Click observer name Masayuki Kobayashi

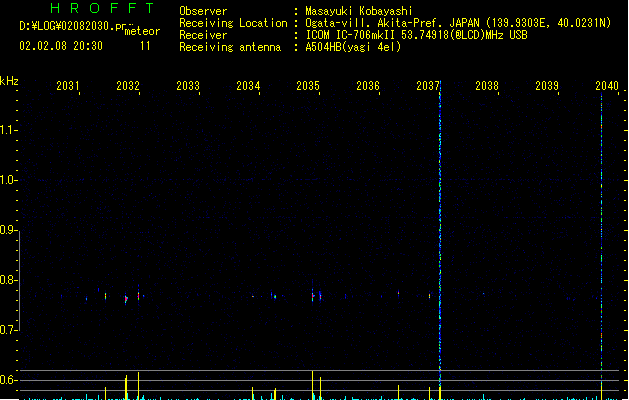(359, 11)
